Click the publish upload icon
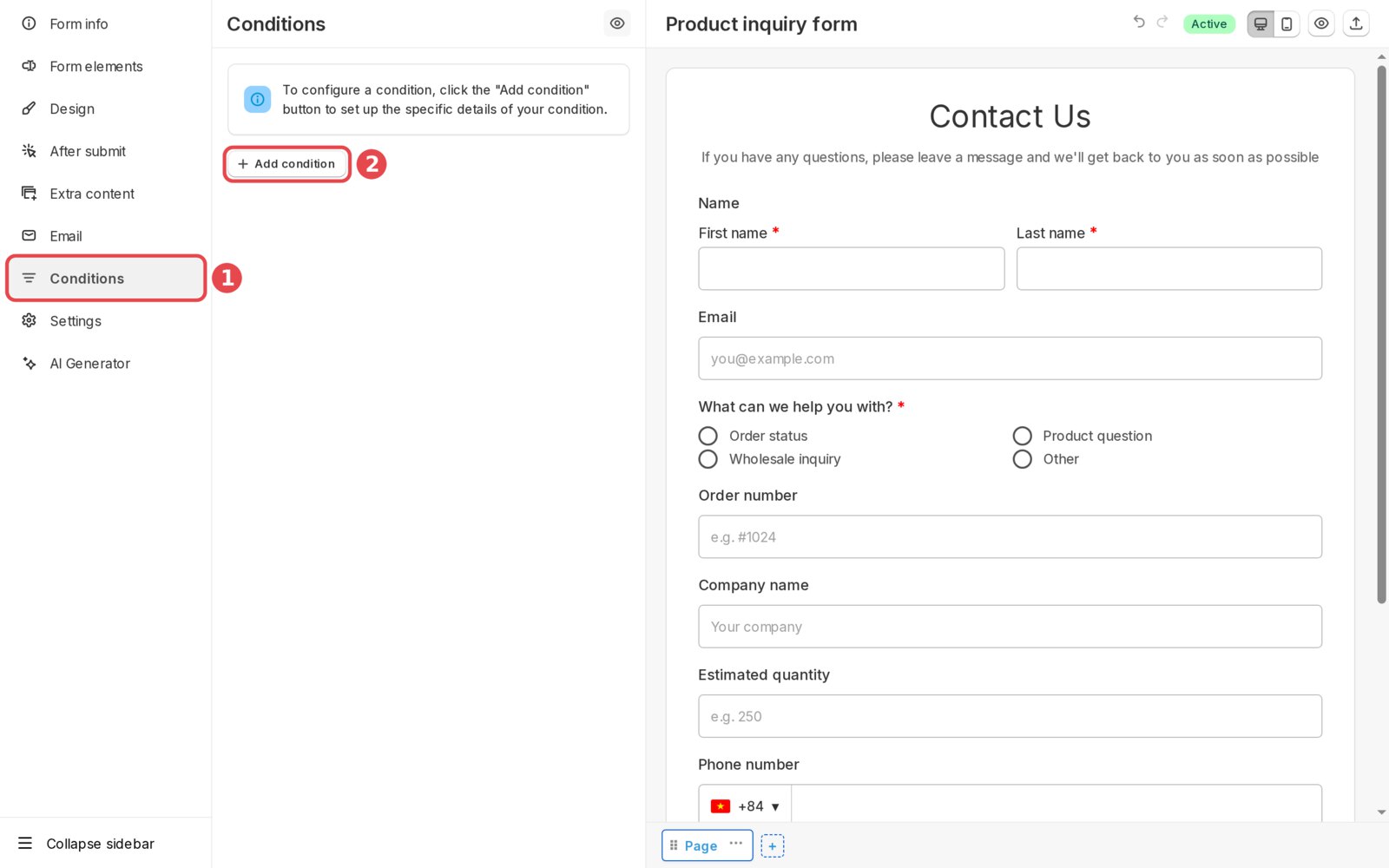This screenshot has height=868, width=1389. coord(1356,24)
